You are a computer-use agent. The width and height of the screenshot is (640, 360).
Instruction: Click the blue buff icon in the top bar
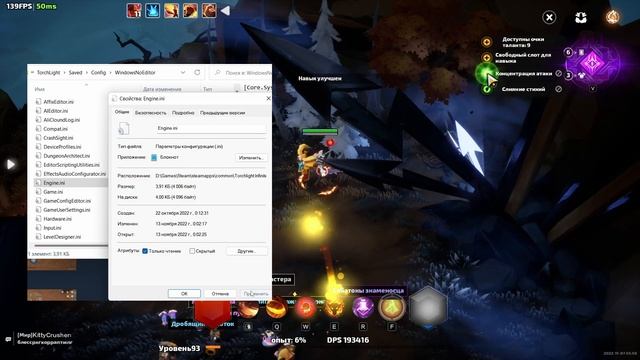[x=153, y=10]
